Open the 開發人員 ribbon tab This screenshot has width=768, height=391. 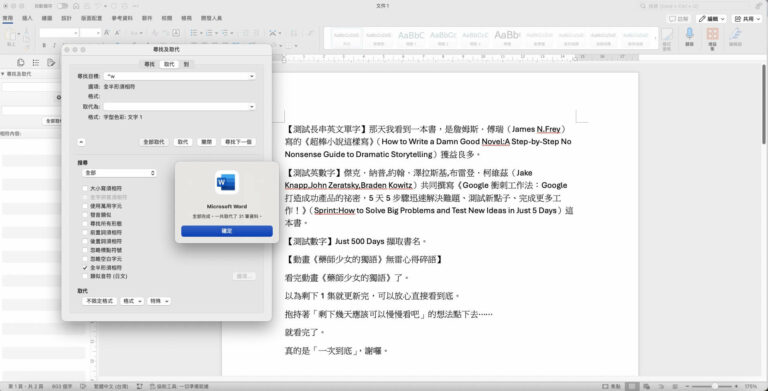point(212,18)
